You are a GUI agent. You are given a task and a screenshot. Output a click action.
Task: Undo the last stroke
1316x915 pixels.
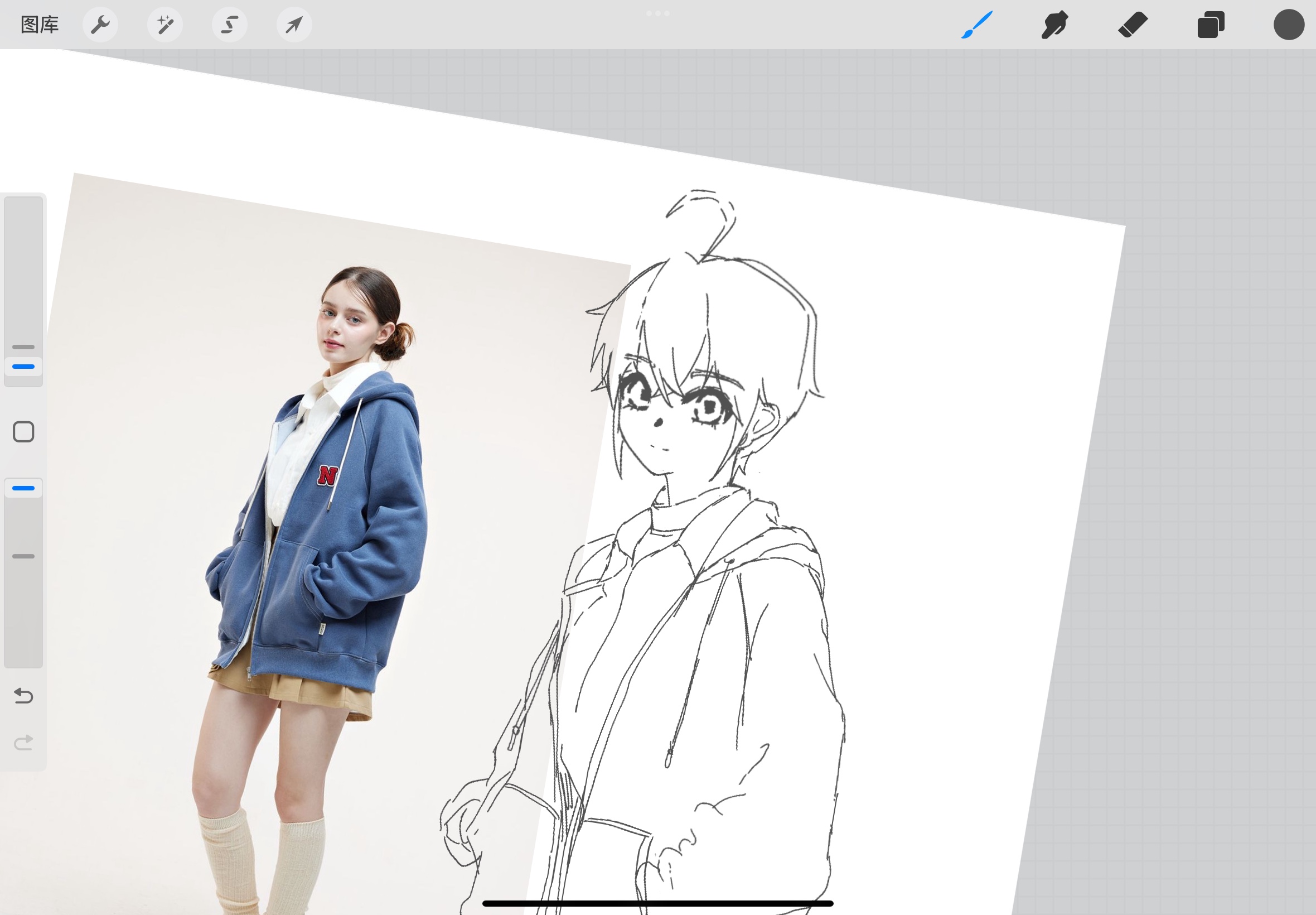click(23, 695)
